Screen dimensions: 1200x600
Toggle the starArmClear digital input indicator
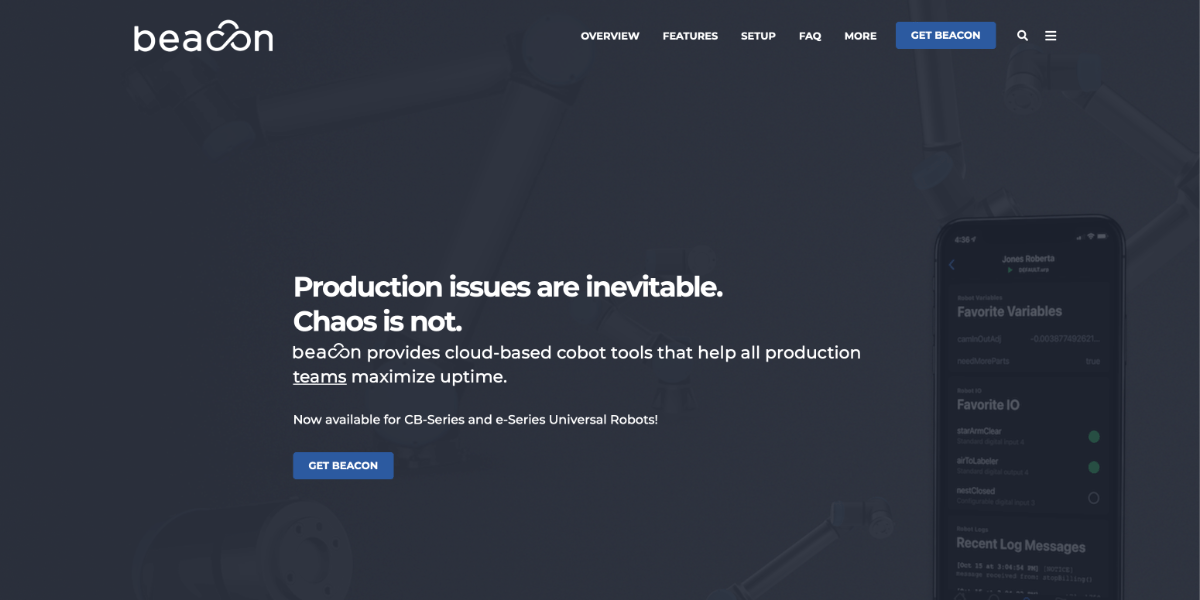coord(1093,437)
